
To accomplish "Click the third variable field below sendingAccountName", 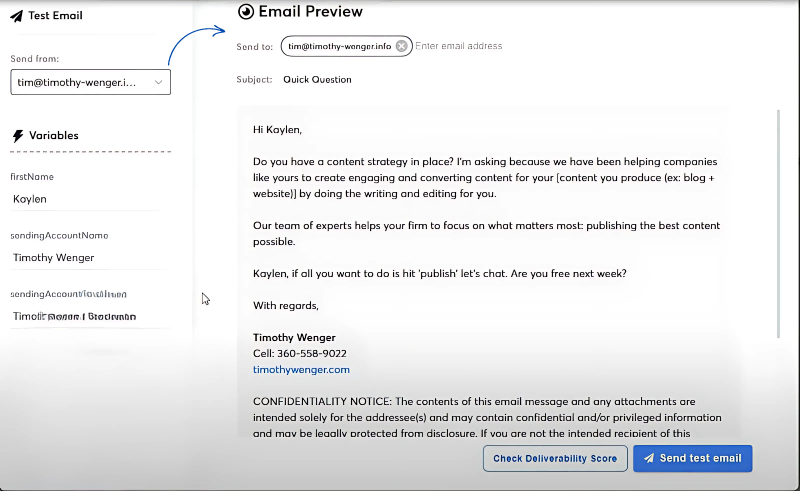I will [x=85, y=316].
